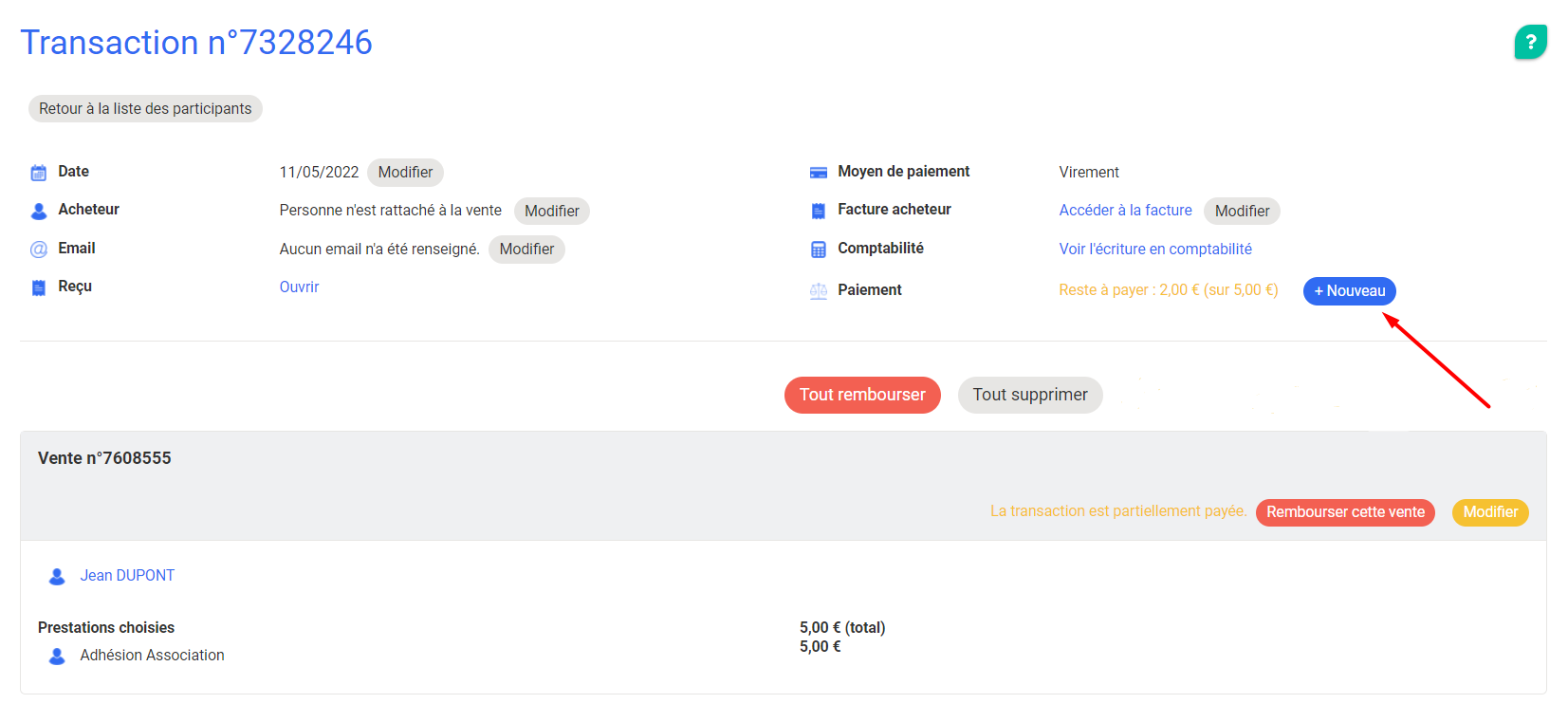Click the Adhésion Association item text
This screenshot has width=1568, height=722.
pyautogui.click(x=152, y=656)
